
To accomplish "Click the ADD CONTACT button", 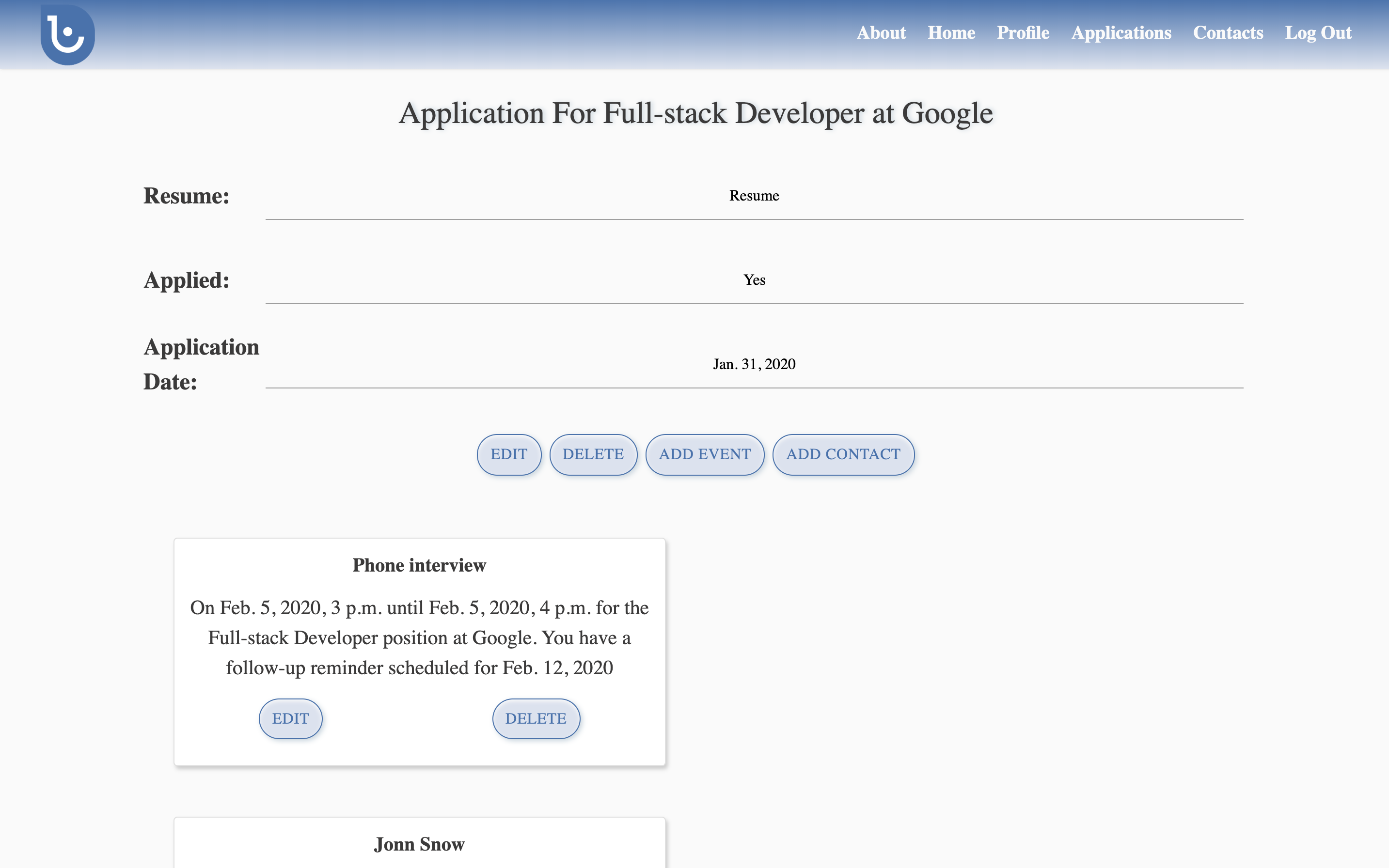I will 843,454.
